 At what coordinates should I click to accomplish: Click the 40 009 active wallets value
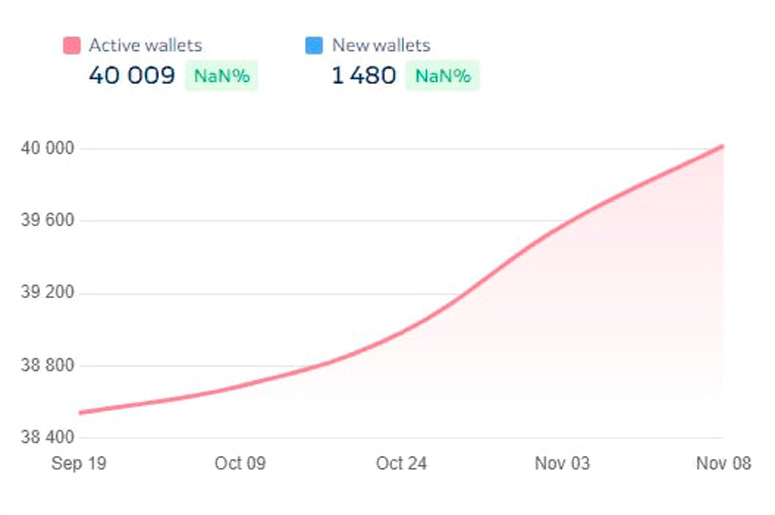[x=132, y=75]
